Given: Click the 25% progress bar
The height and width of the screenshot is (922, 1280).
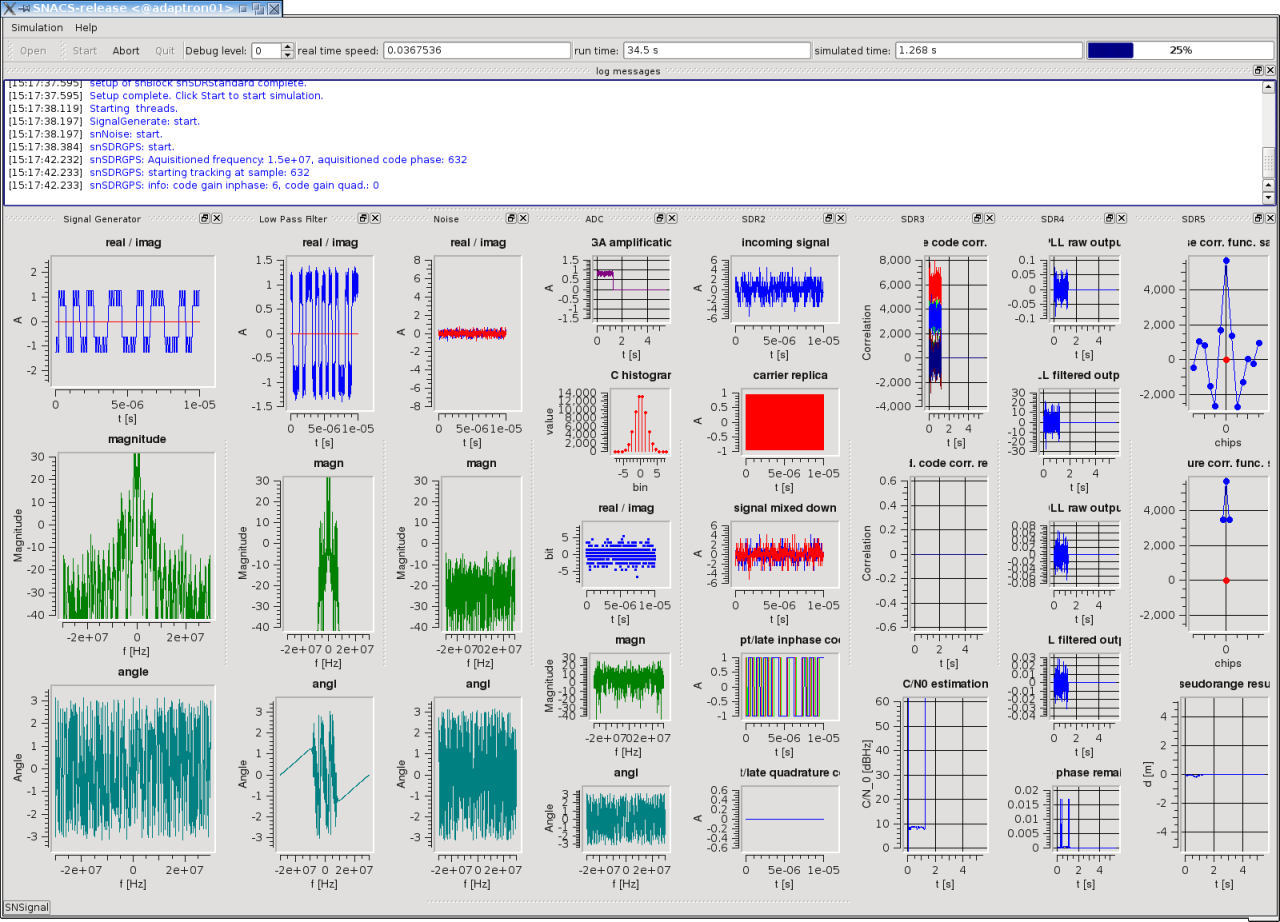Looking at the screenshot, I should [1180, 51].
